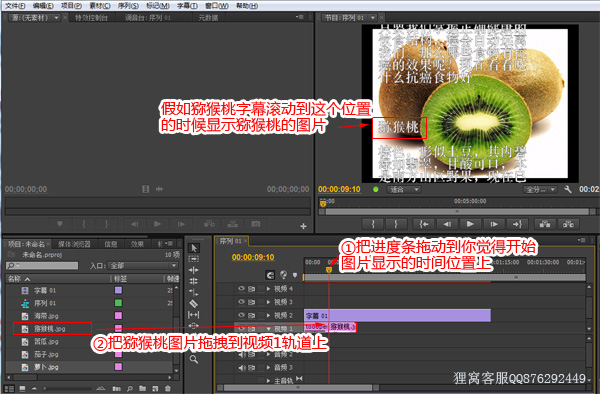Expand the 视频 4 track

pos(268,289)
